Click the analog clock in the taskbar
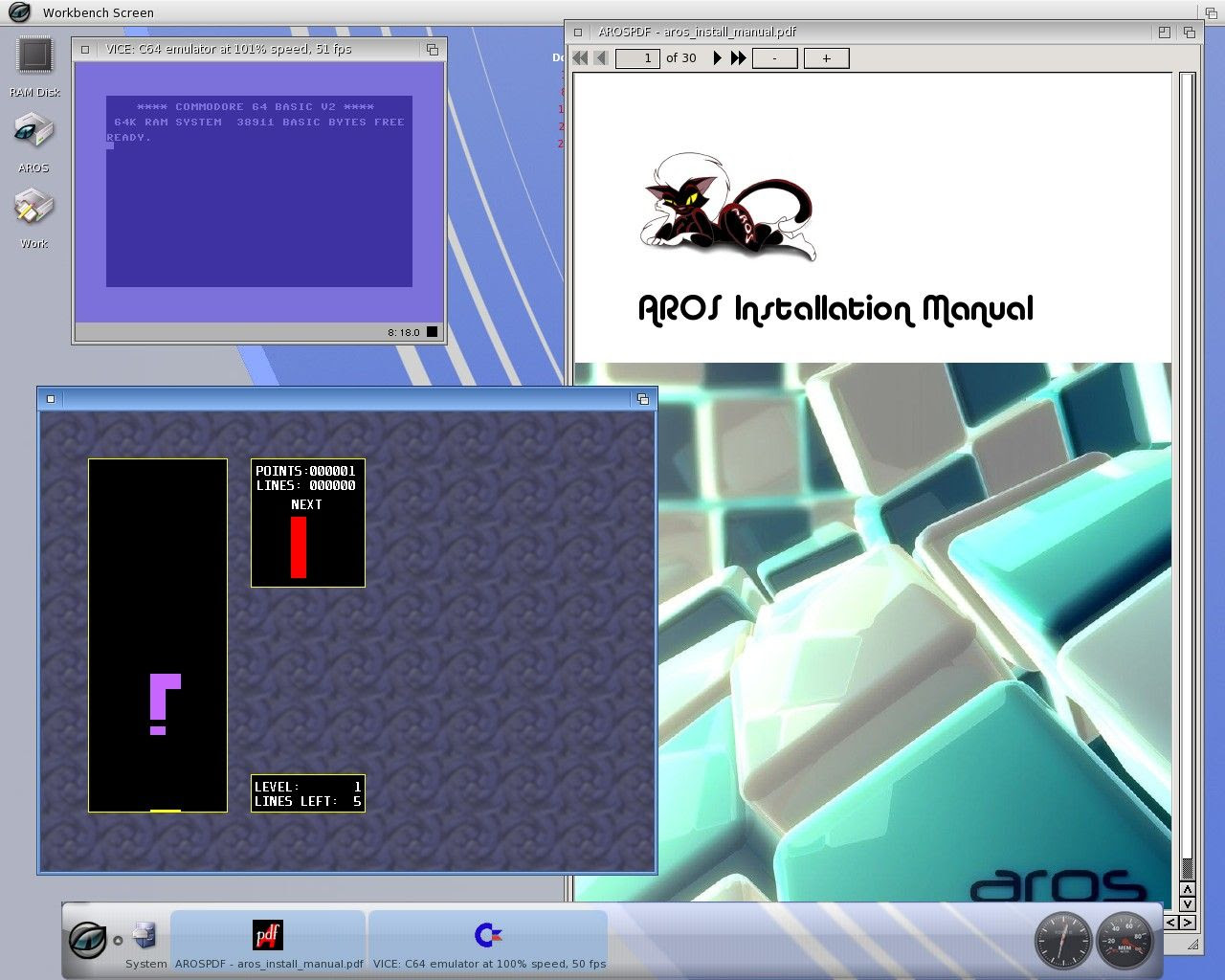 (x=1063, y=940)
